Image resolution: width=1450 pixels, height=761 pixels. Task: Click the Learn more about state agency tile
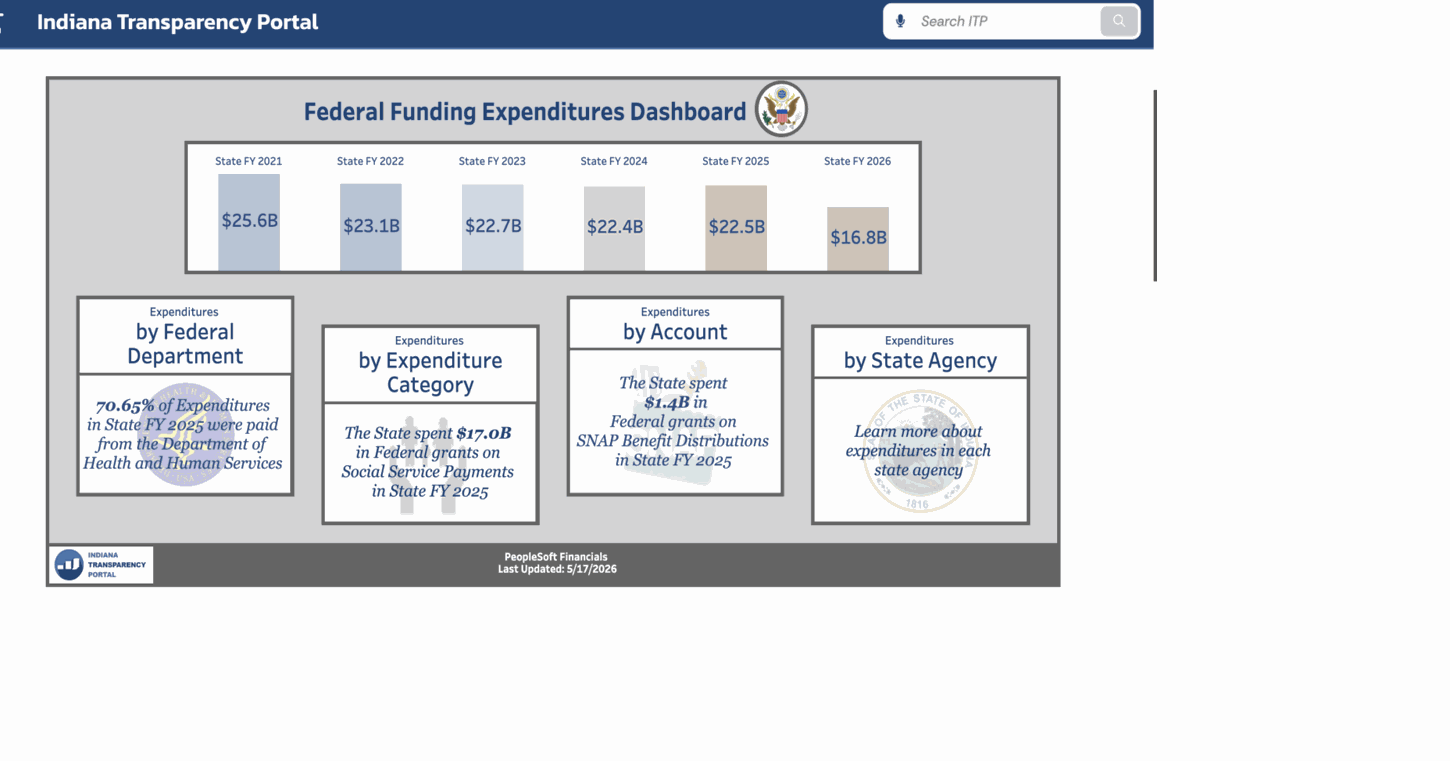[x=920, y=450]
